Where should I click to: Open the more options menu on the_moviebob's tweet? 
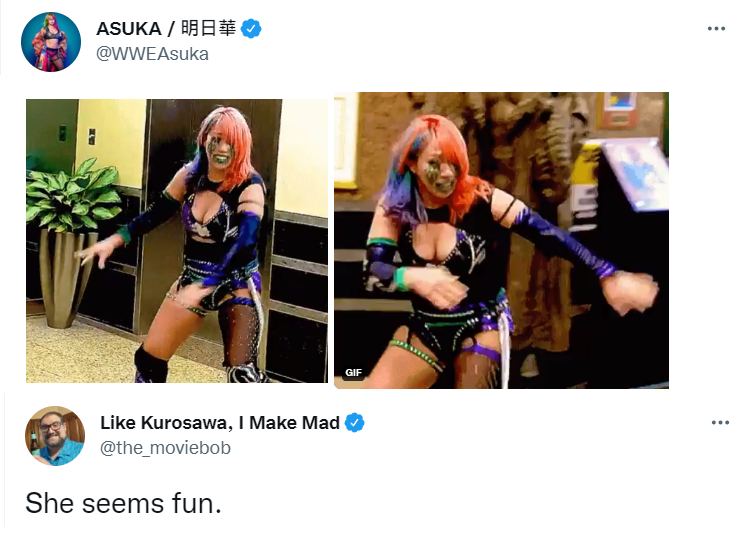pyautogui.click(x=720, y=422)
